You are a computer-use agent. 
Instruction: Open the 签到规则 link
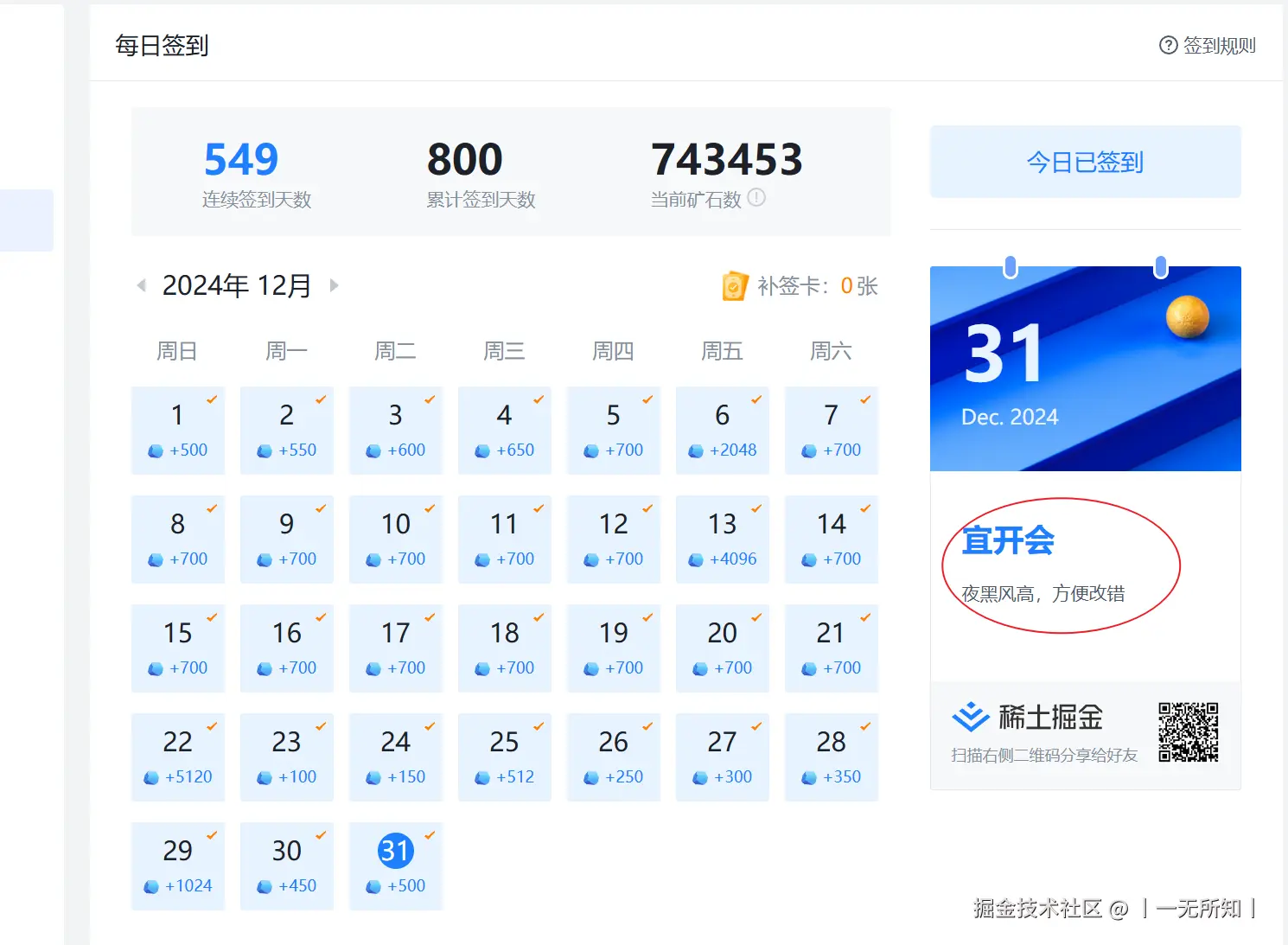coord(1219,45)
